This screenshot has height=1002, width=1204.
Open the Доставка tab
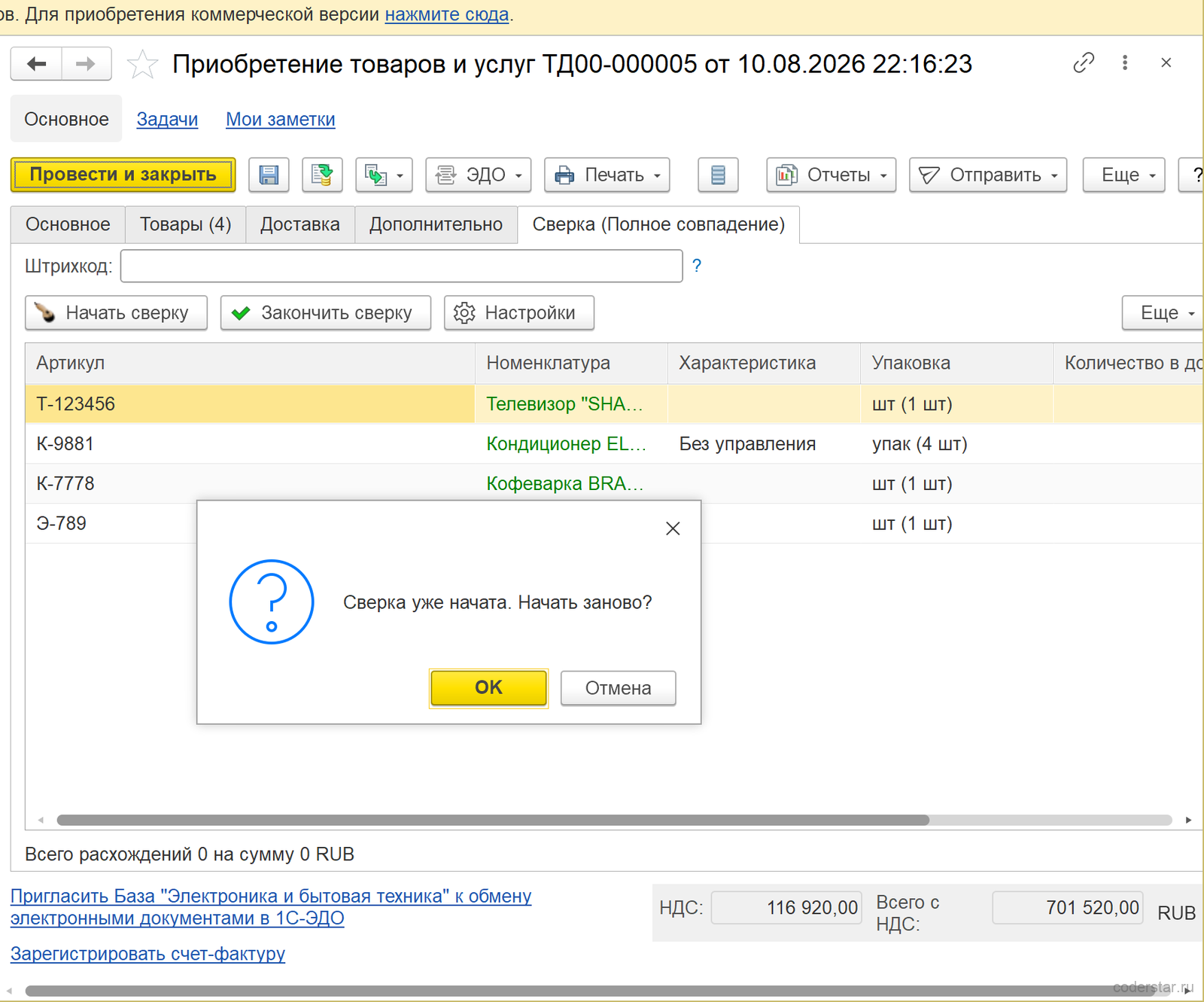coord(300,224)
